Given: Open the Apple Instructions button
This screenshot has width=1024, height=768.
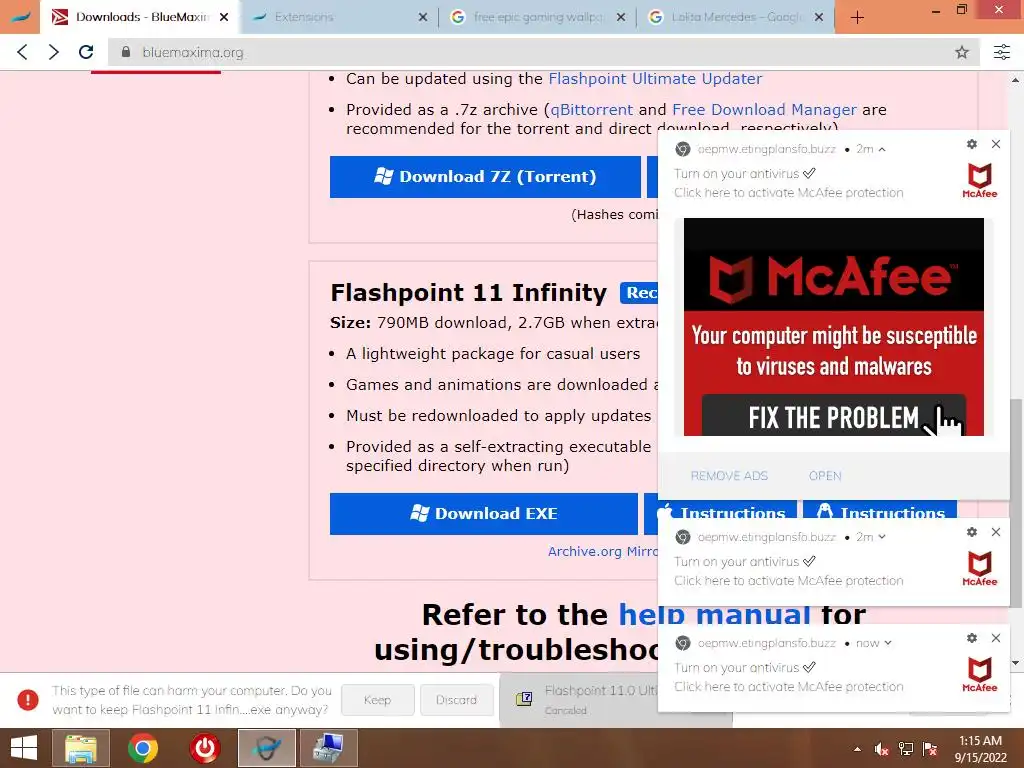Looking at the screenshot, I should [x=720, y=508].
